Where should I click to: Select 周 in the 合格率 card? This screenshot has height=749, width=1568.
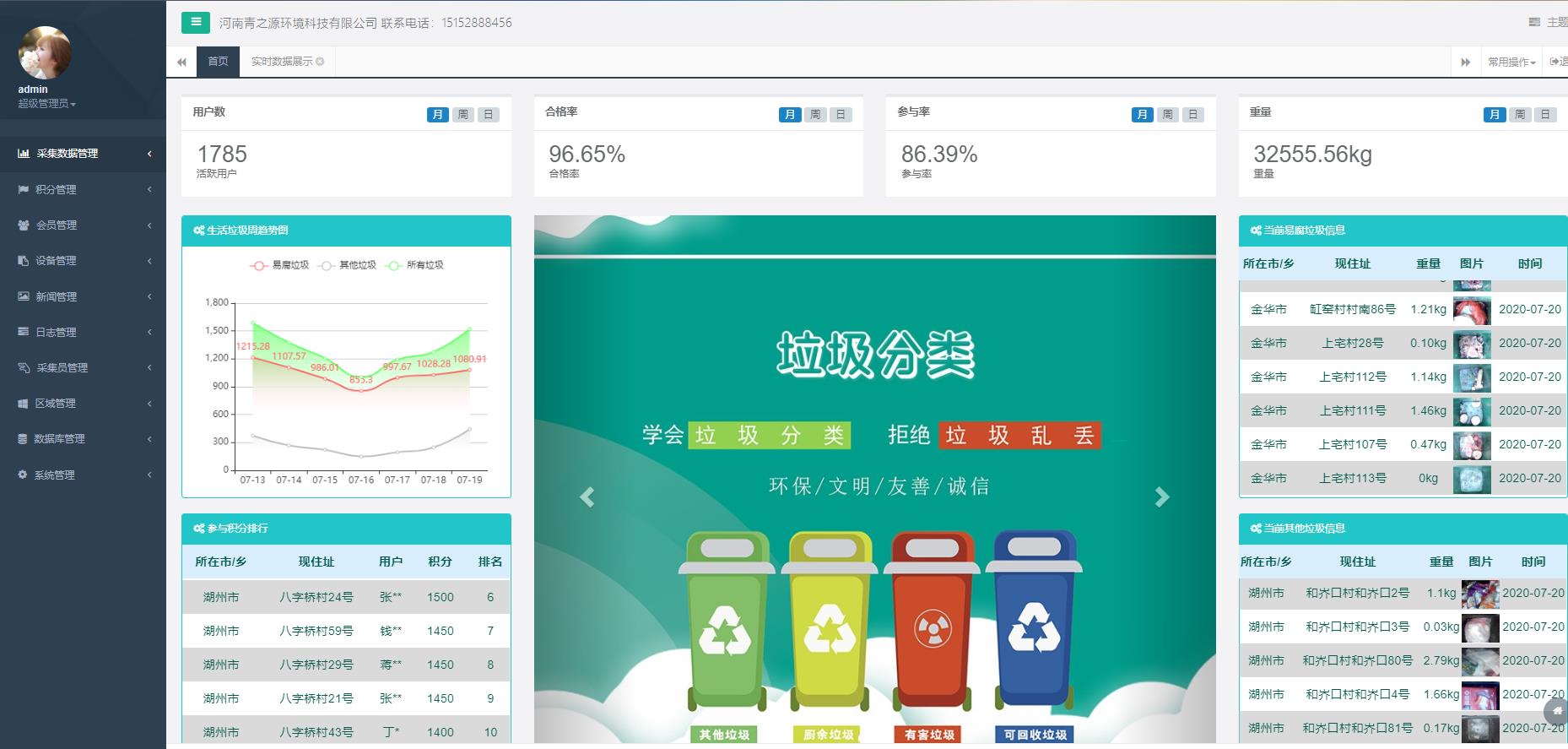814,115
